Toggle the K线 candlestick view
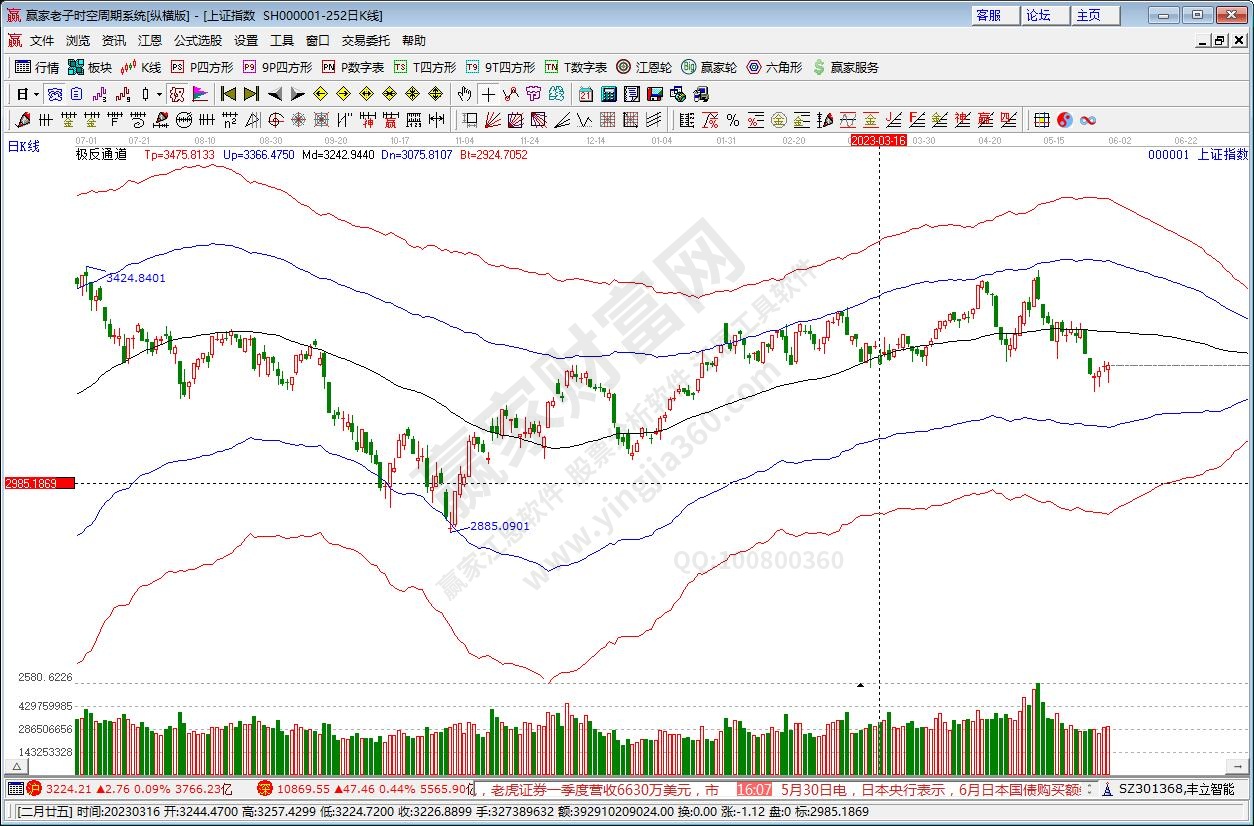1254x826 pixels. tap(141, 67)
